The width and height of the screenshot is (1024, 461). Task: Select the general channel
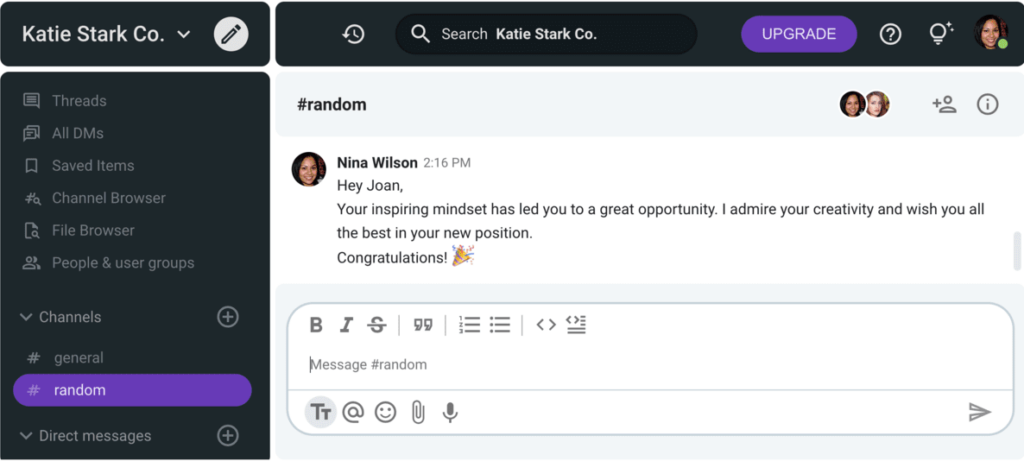click(78, 358)
